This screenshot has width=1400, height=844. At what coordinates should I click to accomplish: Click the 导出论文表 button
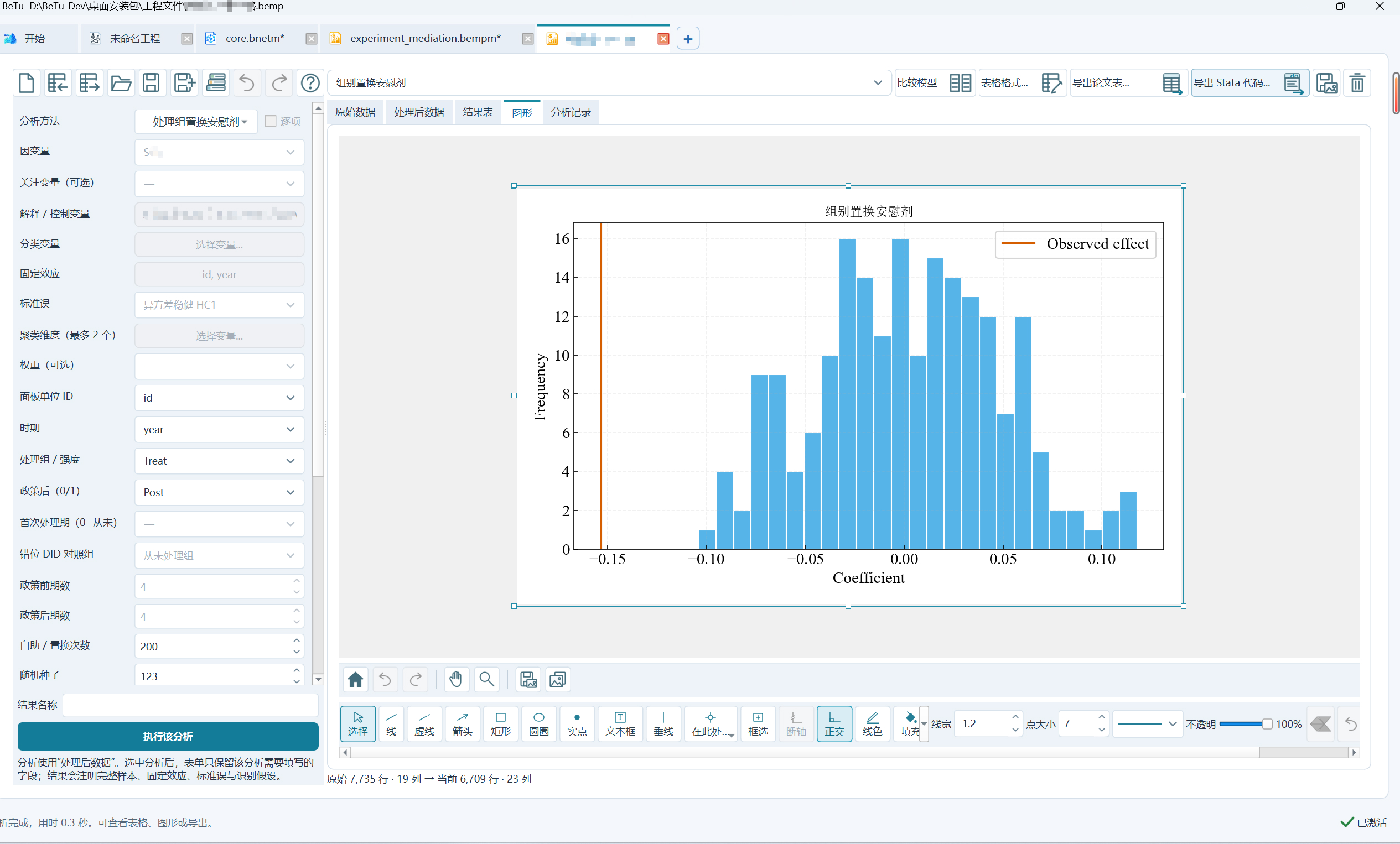1128,83
